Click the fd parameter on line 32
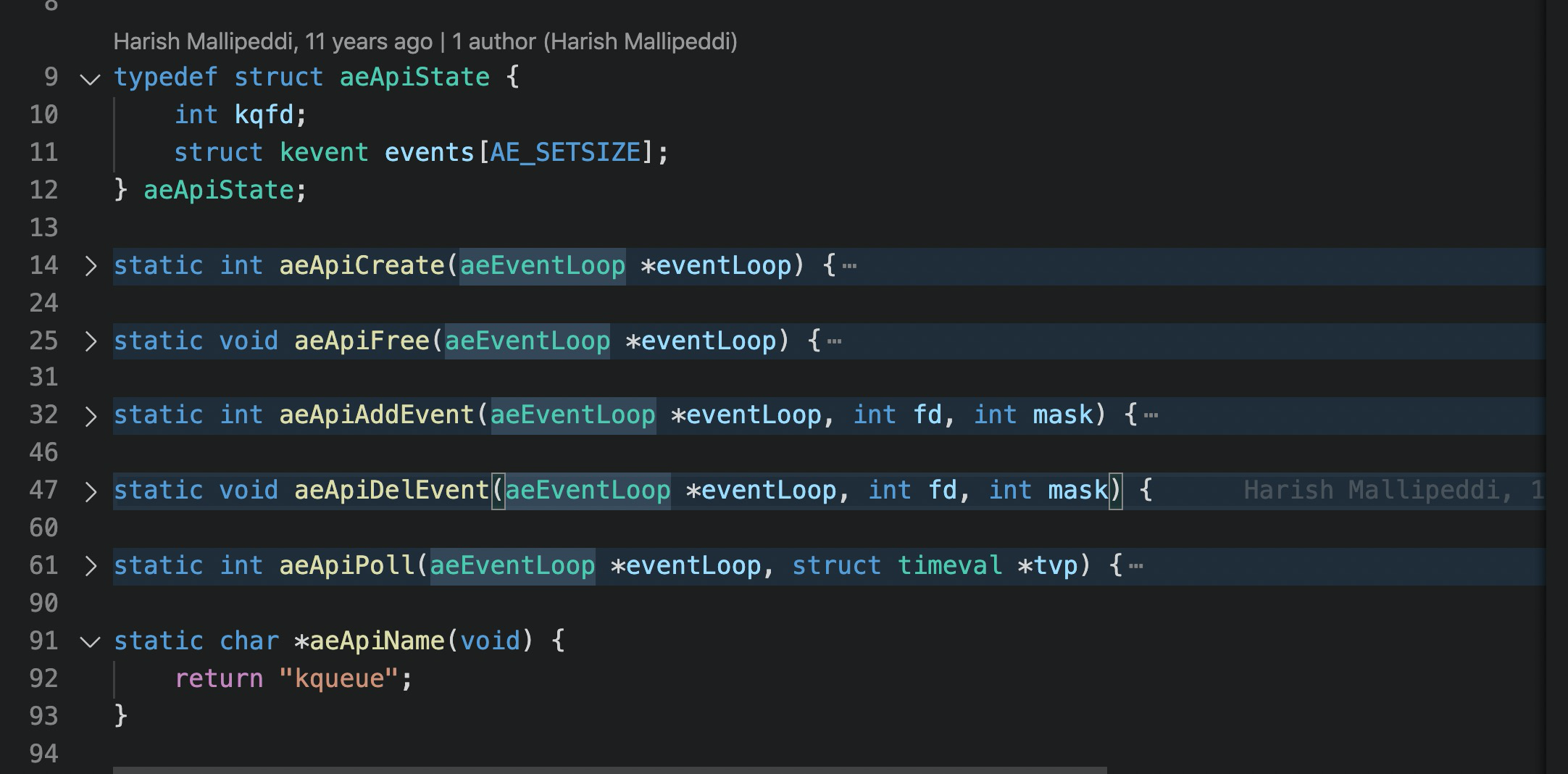Screen dimensions: 1568x774 [927, 415]
